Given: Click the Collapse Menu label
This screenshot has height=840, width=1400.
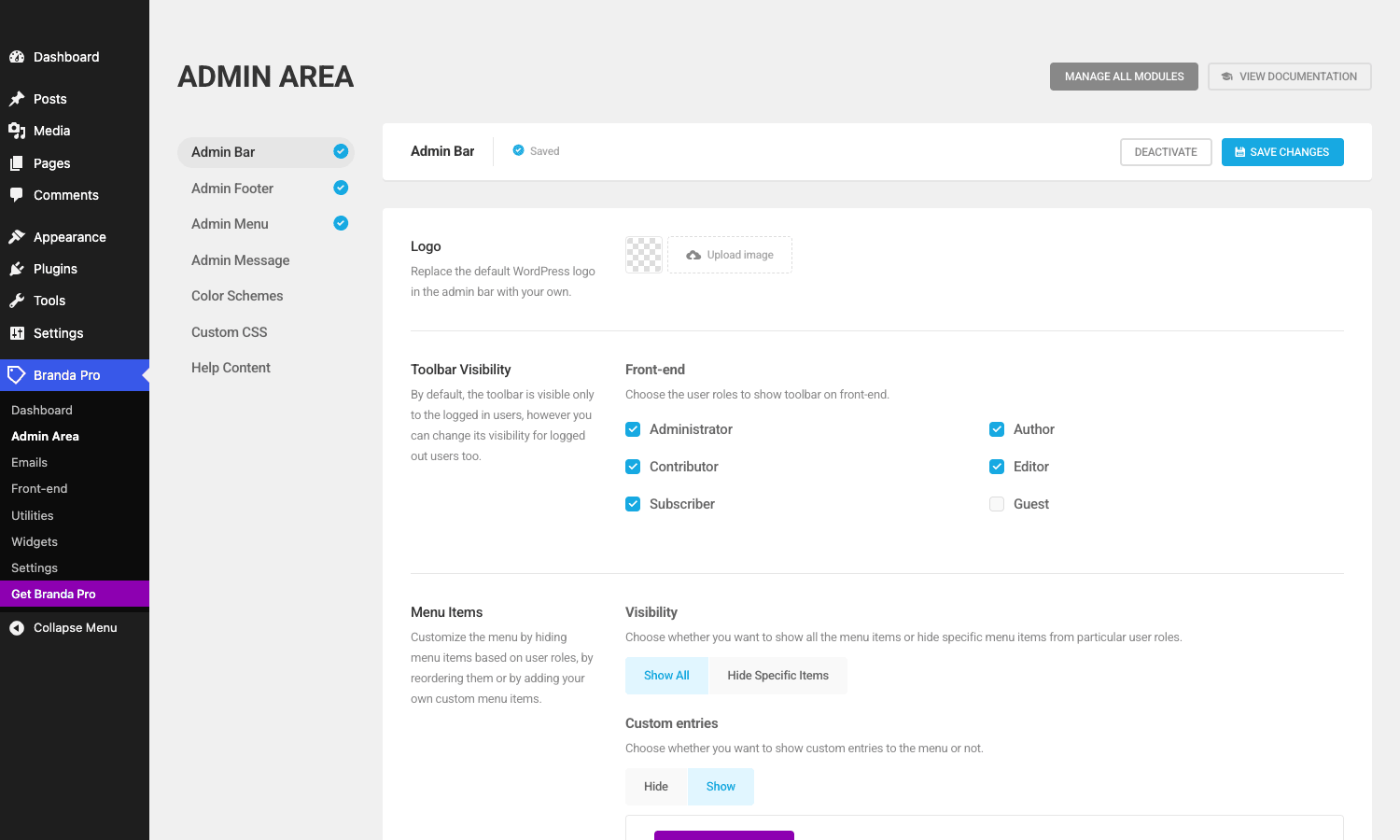Looking at the screenshot, I should pos(76,628).
